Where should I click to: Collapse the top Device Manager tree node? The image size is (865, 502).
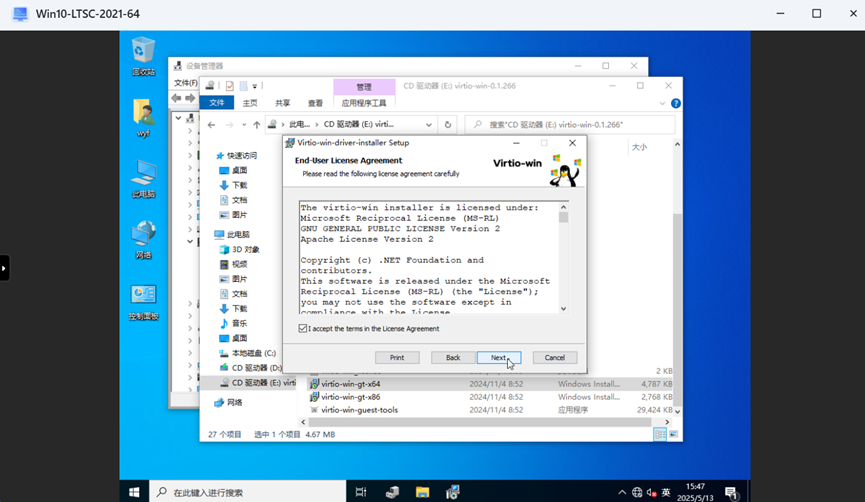pos(178,118)
